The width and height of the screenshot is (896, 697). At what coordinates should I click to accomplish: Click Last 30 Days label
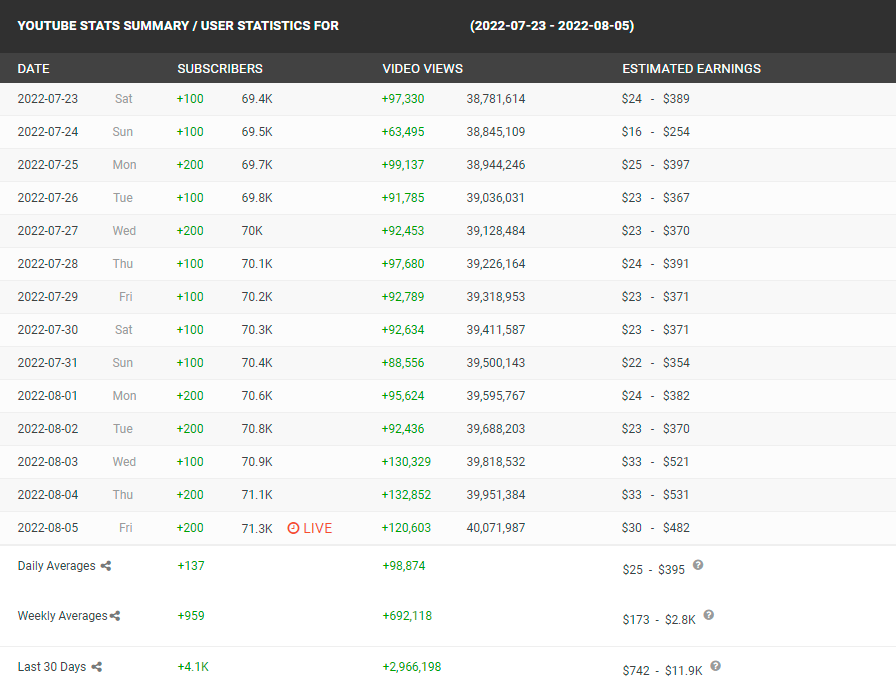[x=52, y=667]
